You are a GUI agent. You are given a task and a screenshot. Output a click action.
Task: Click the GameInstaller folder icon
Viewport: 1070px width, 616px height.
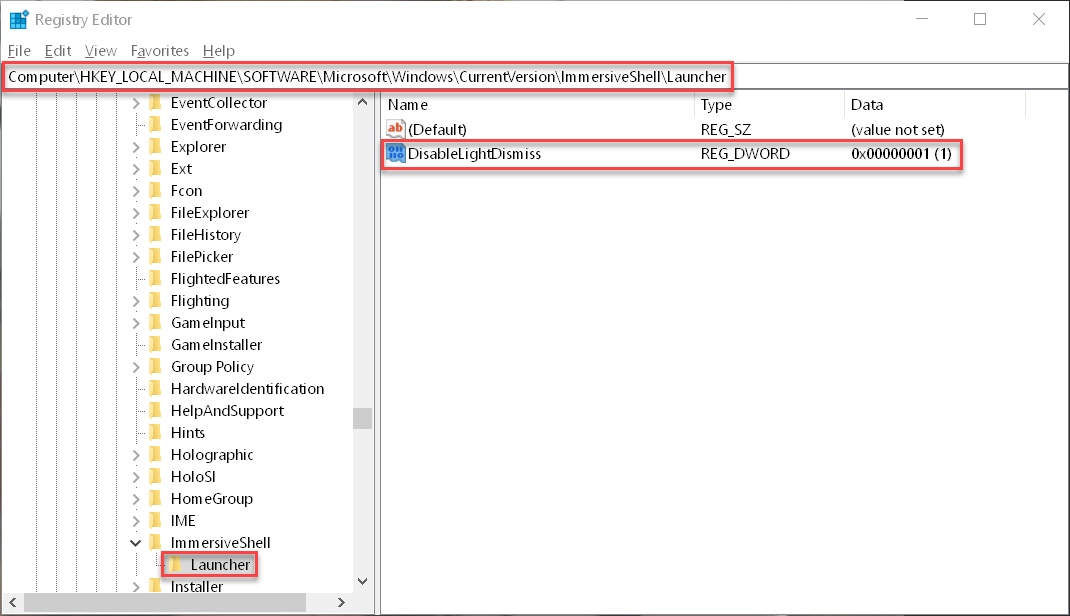click(x=156, y=345)
